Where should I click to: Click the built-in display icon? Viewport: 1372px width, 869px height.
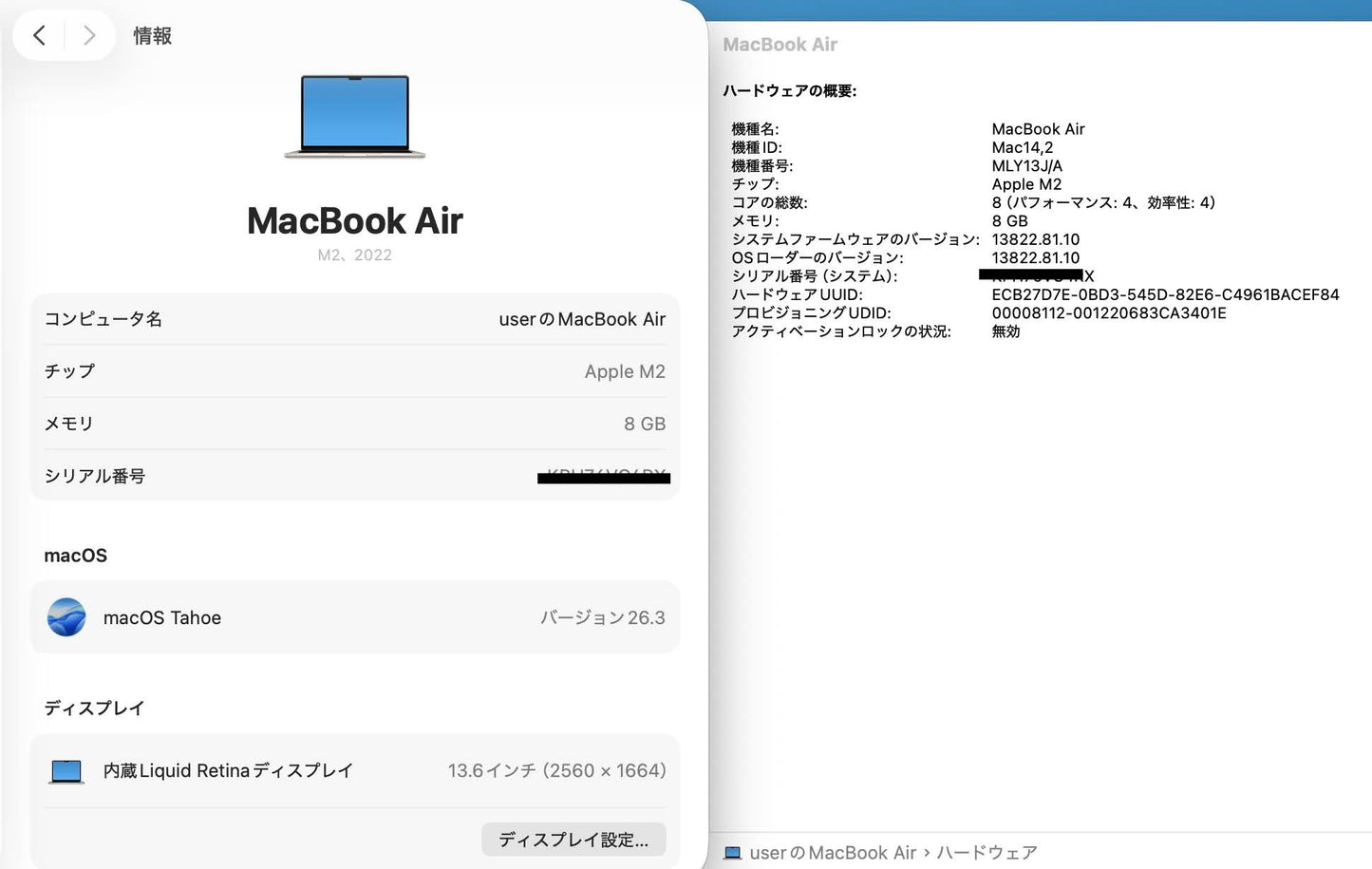(66, 771)
